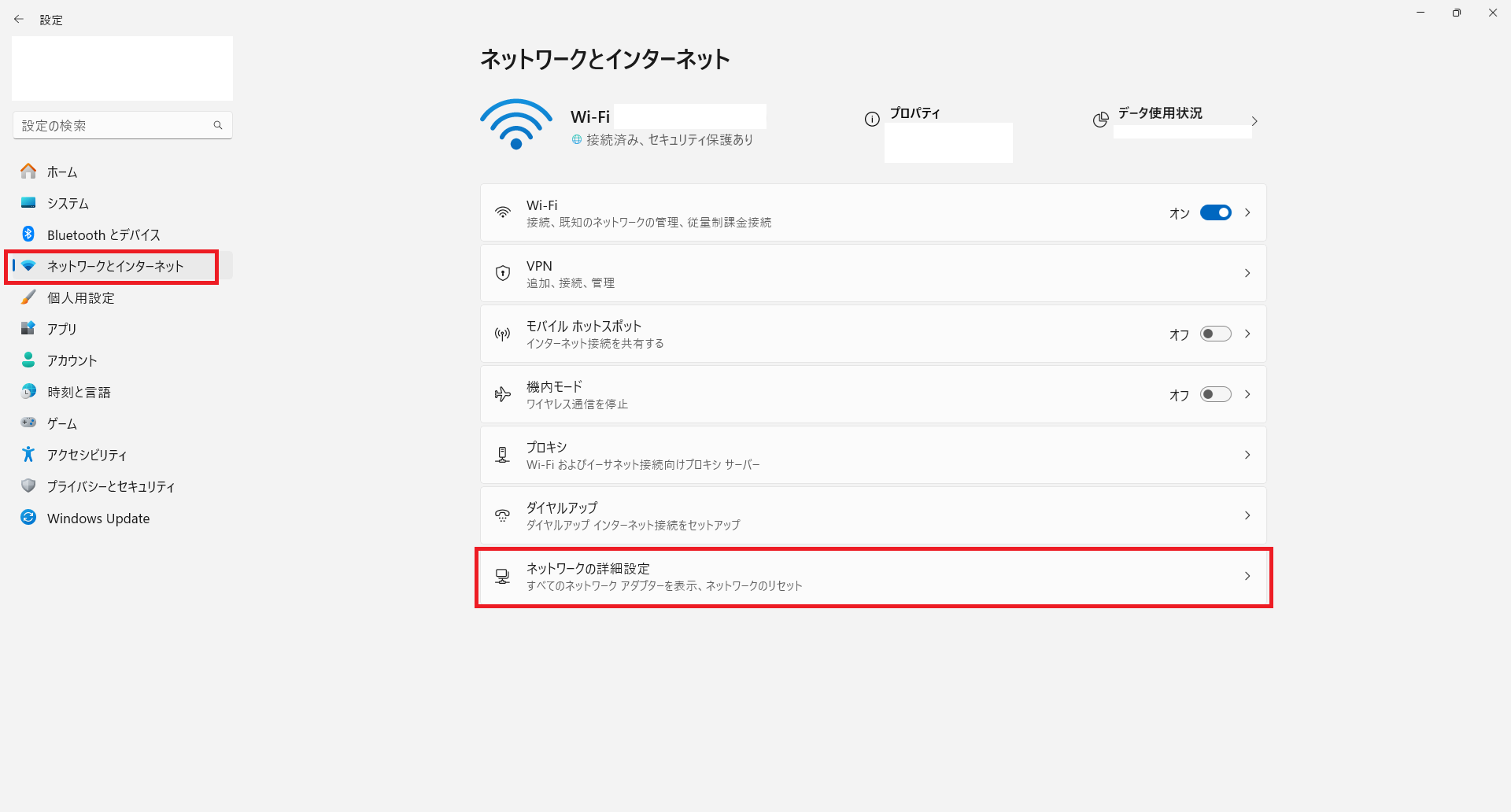Click the アプリ icon in sidebar
The width and height of the screenshot is (1511, 812).
(28, 328)
